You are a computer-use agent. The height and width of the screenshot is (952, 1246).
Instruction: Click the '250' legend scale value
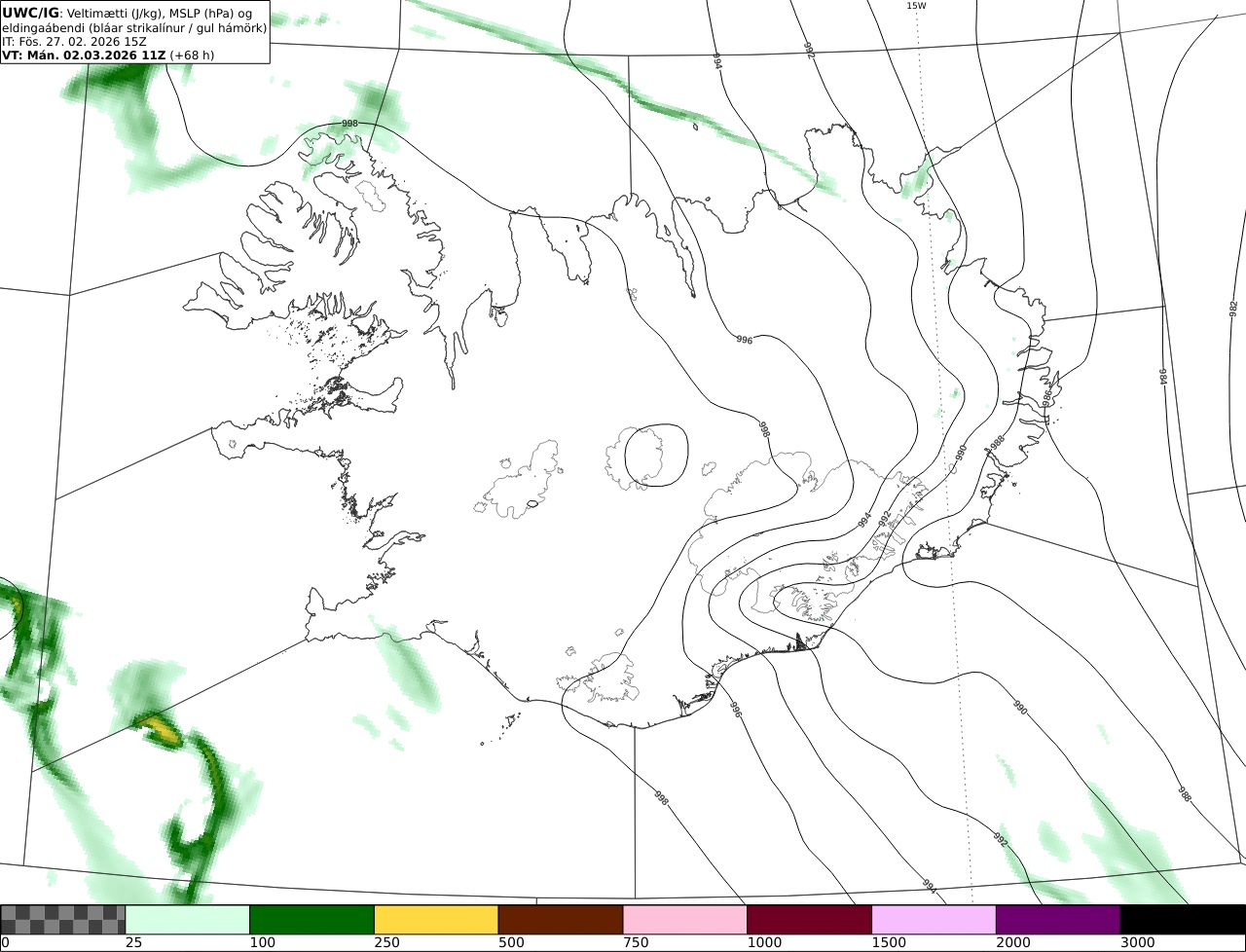click(x=386, y=943)
